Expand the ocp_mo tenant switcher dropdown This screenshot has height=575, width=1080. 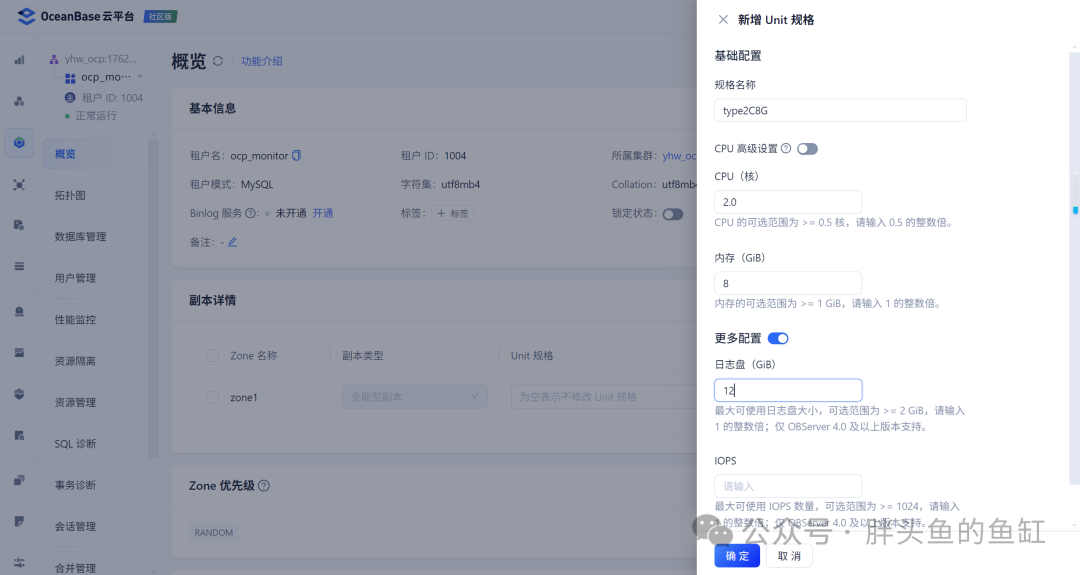pos(141,77)
